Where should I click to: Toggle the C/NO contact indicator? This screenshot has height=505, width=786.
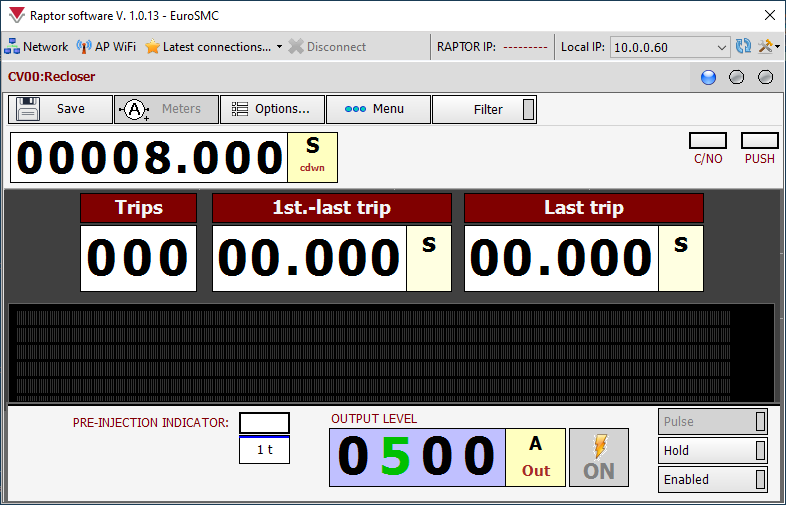(x=708, y=140)
